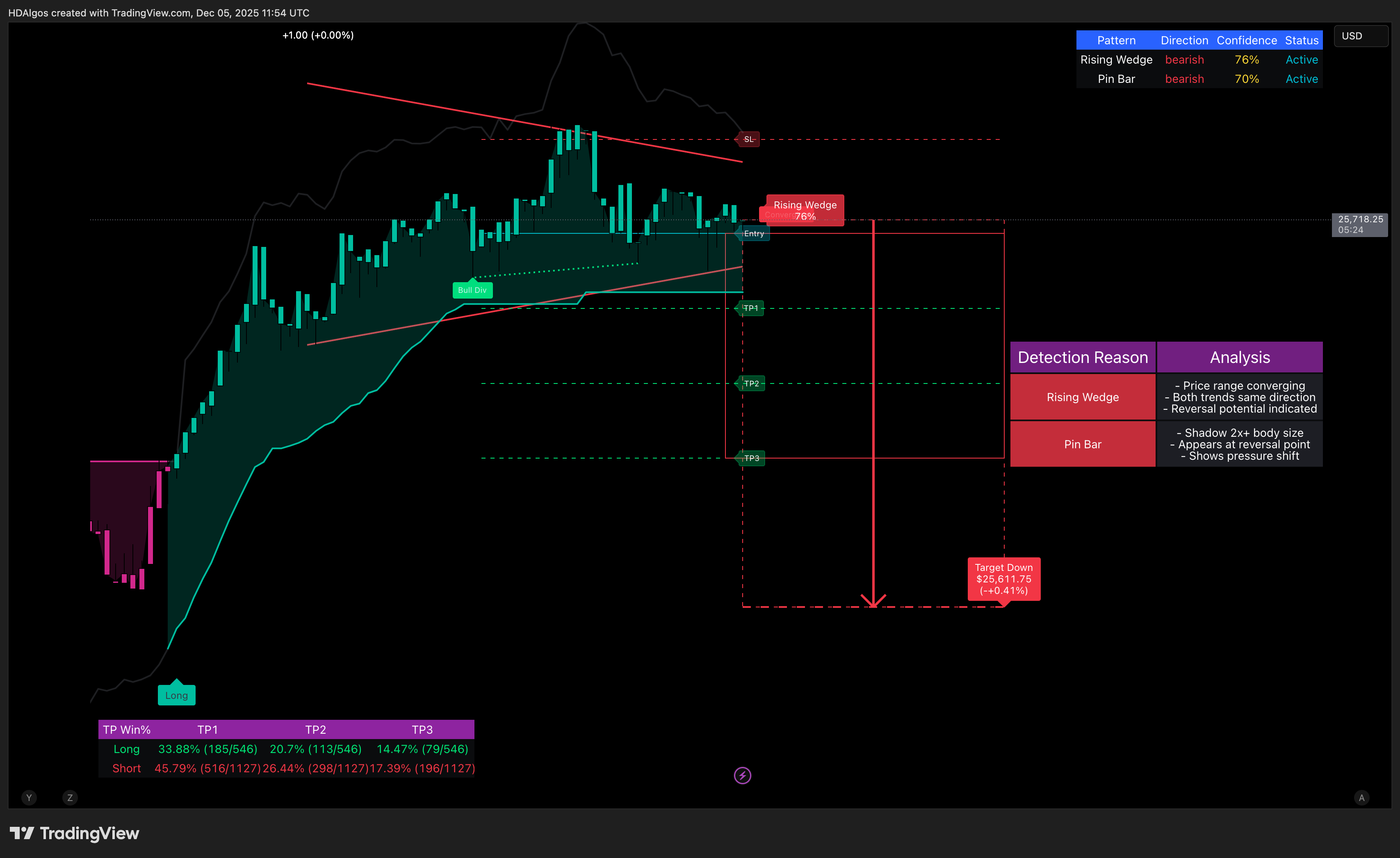Click the Direction column header

(x=1184, y=40)
